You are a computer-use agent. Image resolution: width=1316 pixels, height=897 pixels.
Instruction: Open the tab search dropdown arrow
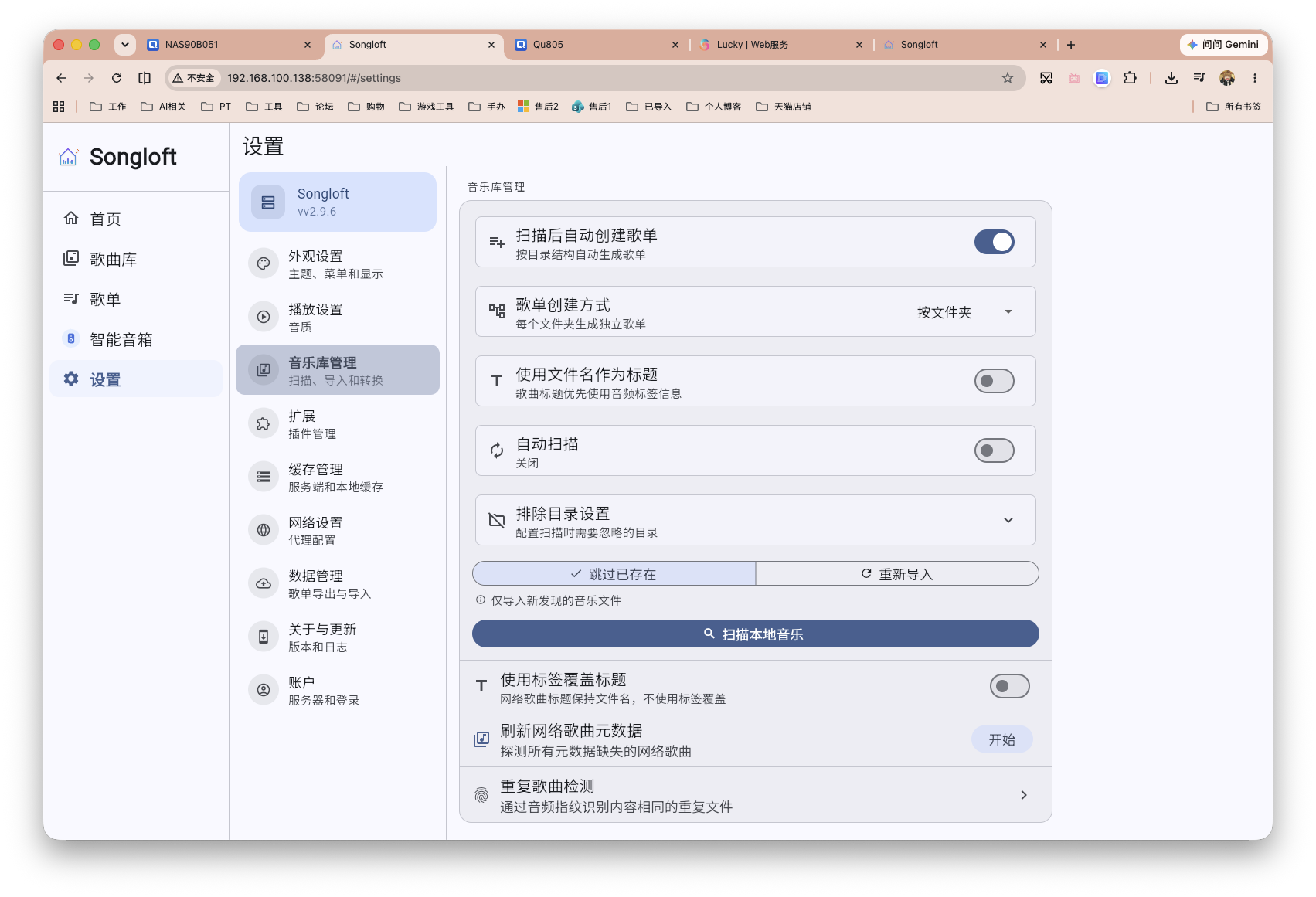[124, 45]
